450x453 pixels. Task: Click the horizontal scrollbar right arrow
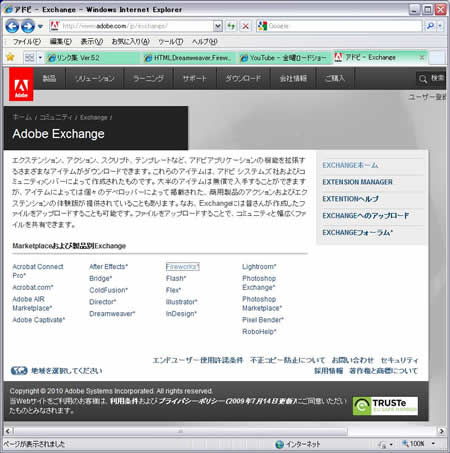tap(442, 431)
